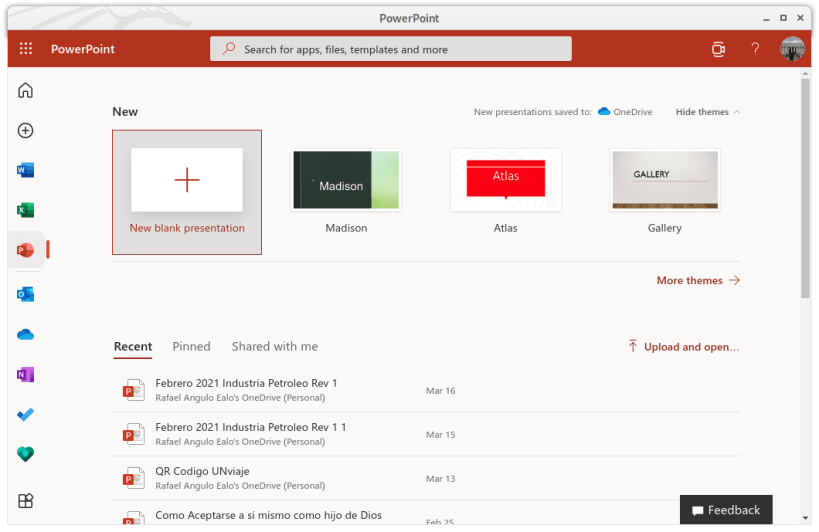This screenshot has height=532, width=819.
Task: Open Outlook from the sidebar
Action: pos(25,294)
